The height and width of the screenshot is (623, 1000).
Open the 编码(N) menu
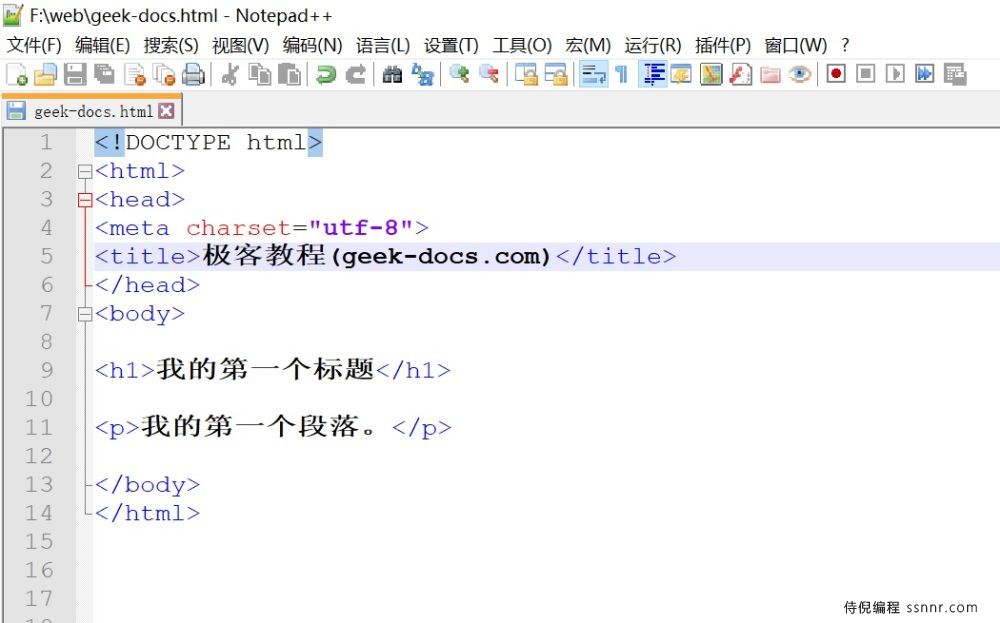point(312,45)
